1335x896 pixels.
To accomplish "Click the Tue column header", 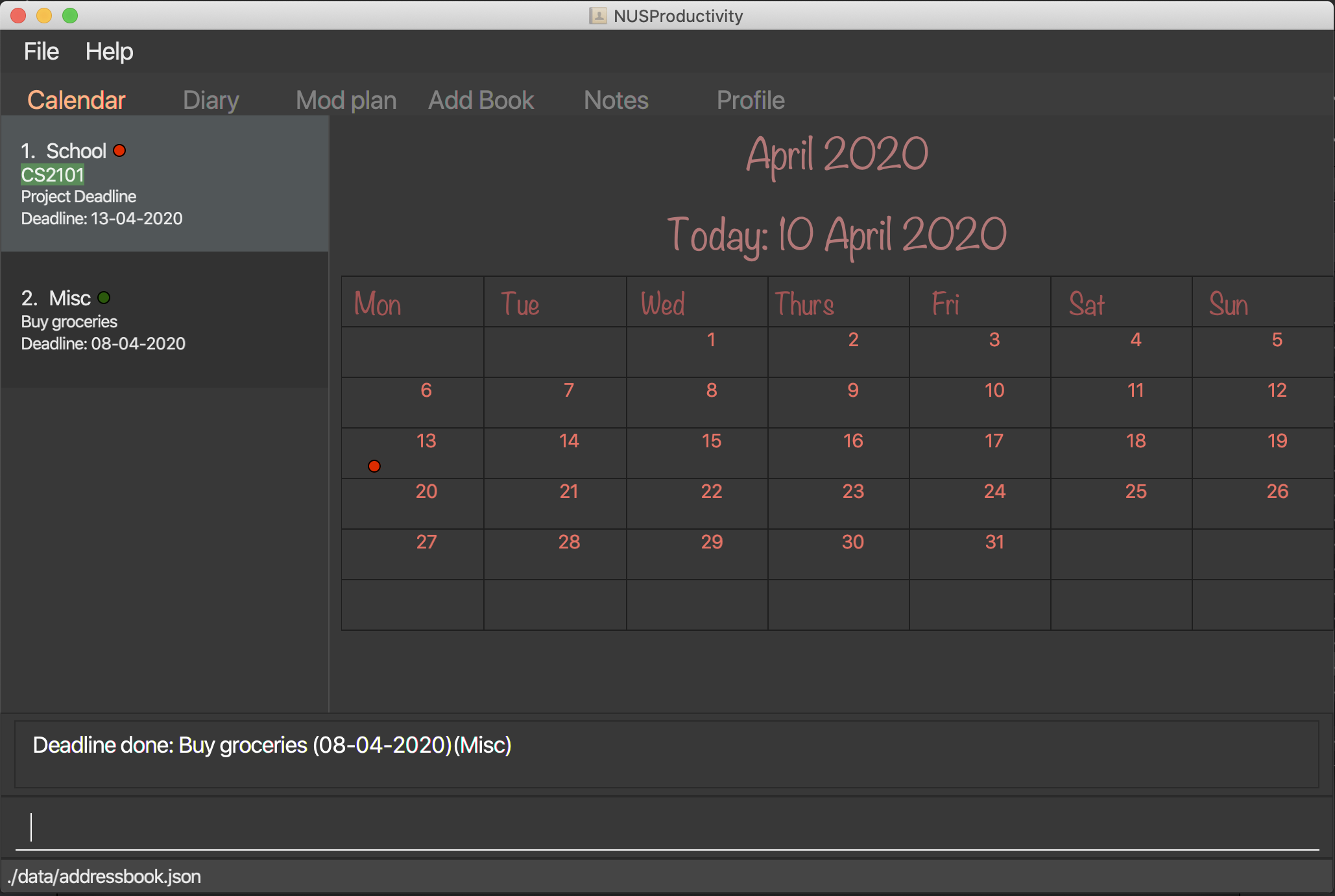I will coord(520,303).
